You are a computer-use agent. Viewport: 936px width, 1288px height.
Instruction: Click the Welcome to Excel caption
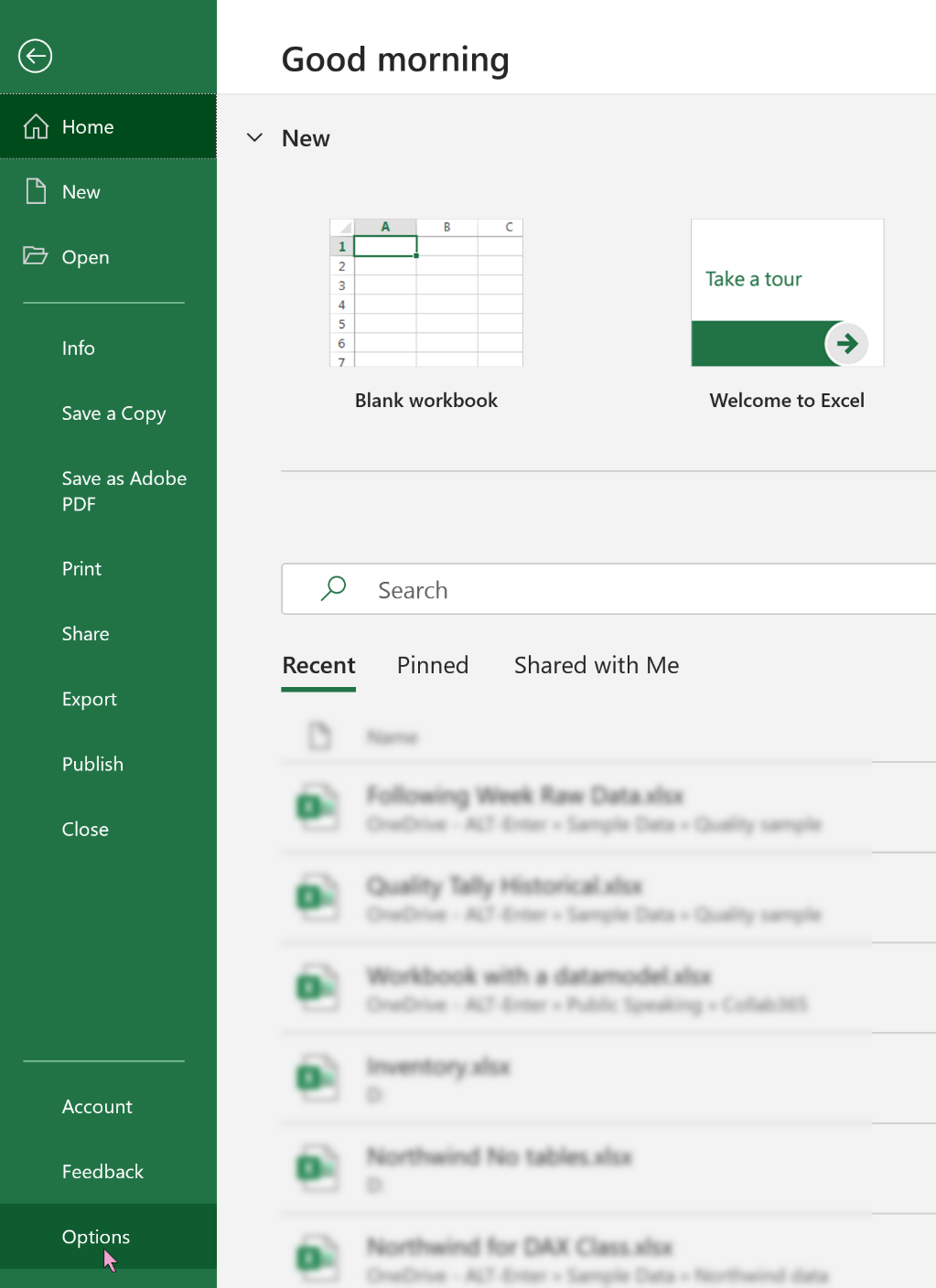pos(788,401)
